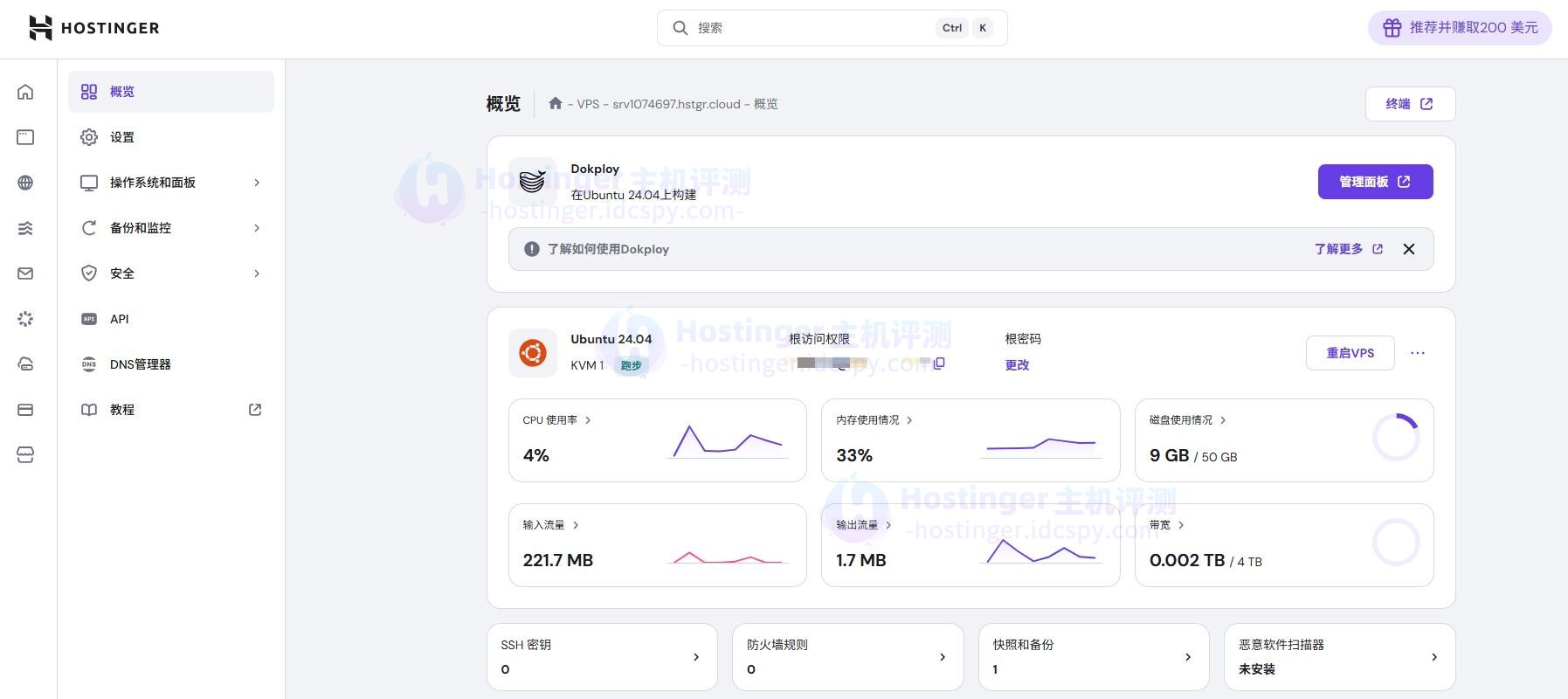1568x699 pixels.
Task: Click the 管理面板 button
Action: [1374, 182]
